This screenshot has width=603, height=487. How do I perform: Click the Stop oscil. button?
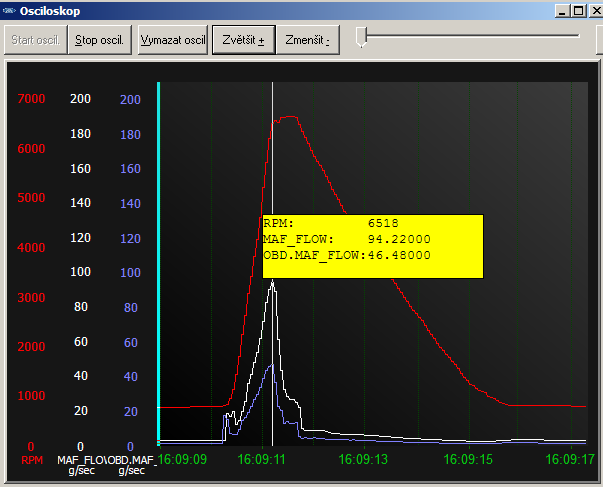pos(100,41)
